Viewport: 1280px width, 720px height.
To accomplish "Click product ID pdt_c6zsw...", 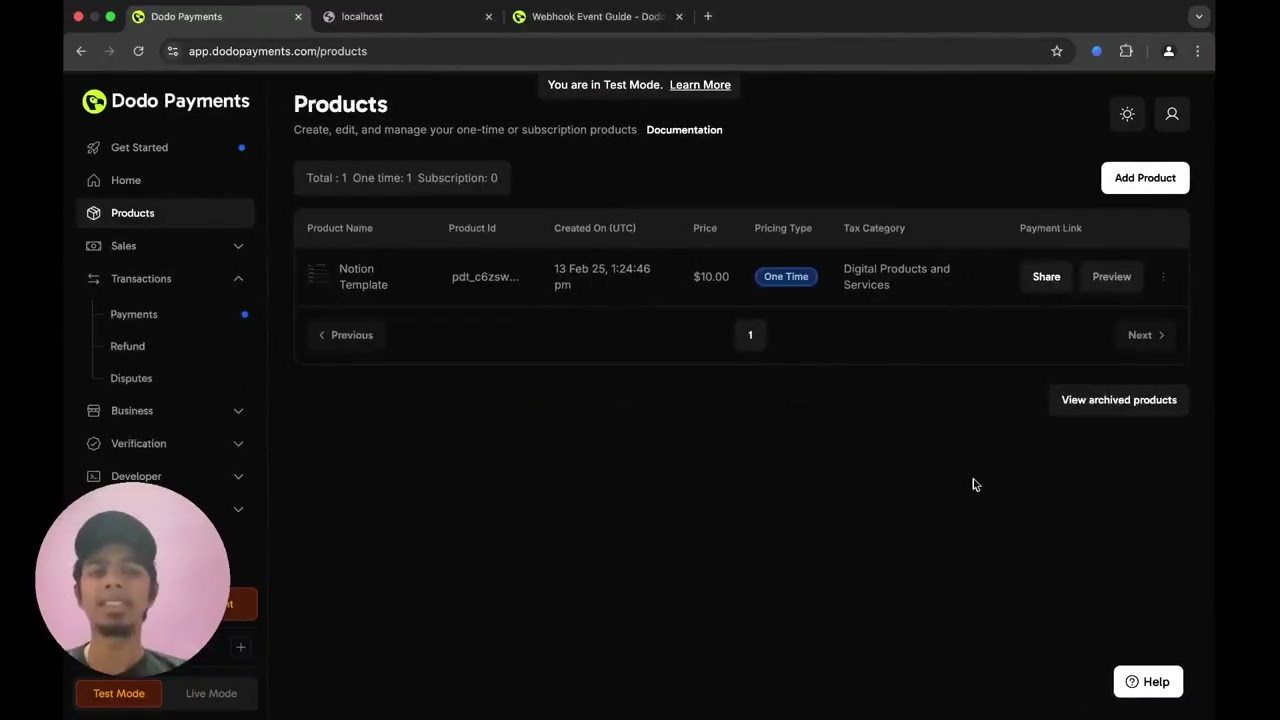I will (485, 277).
